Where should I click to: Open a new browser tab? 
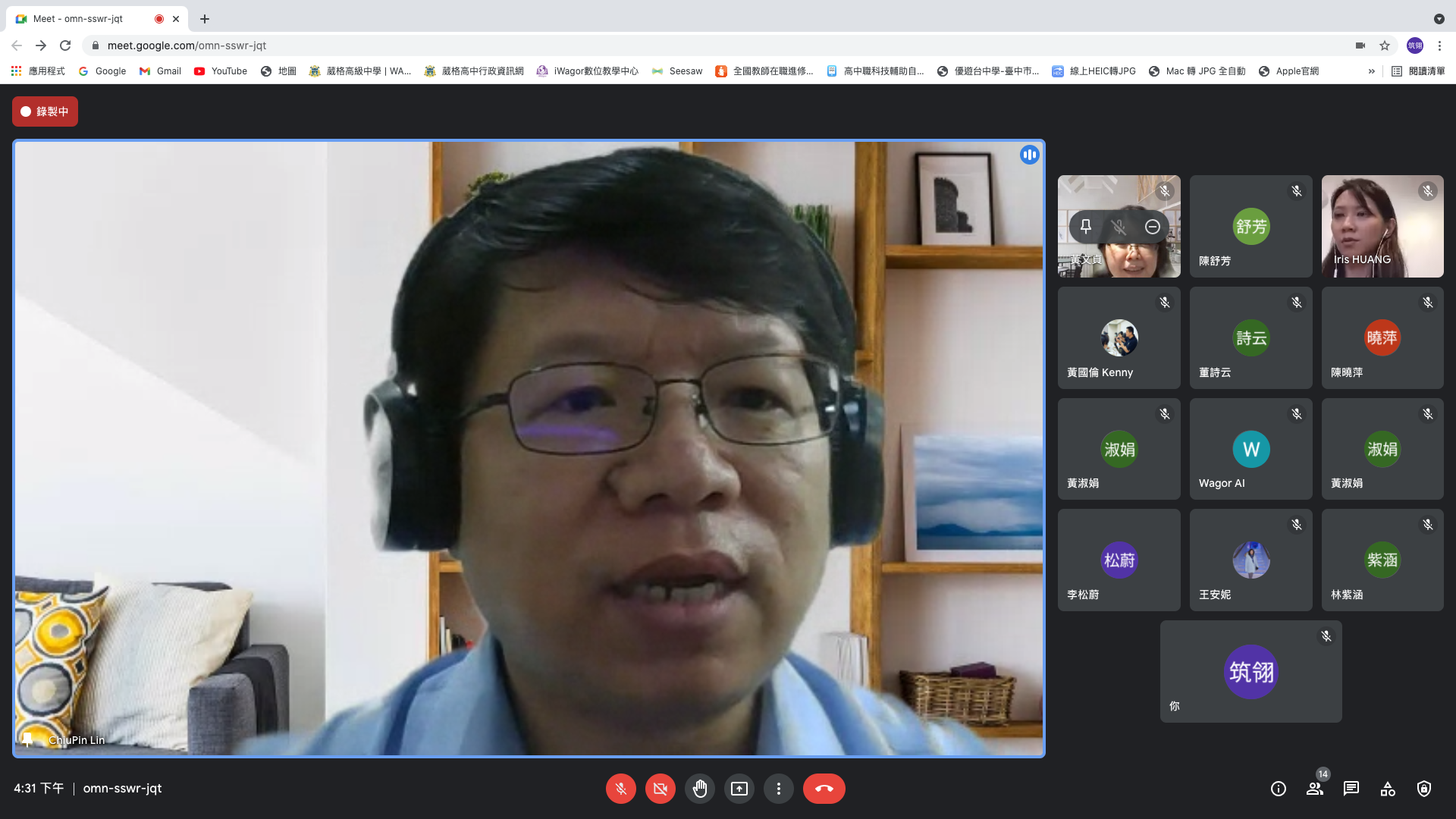[x=205, y=19]
